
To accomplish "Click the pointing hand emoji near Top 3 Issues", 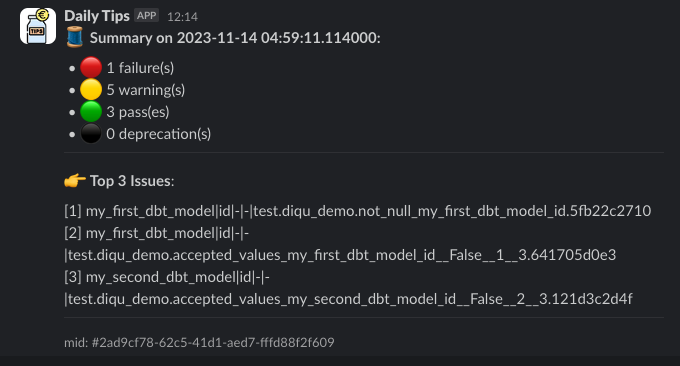I will pos(75,180).
